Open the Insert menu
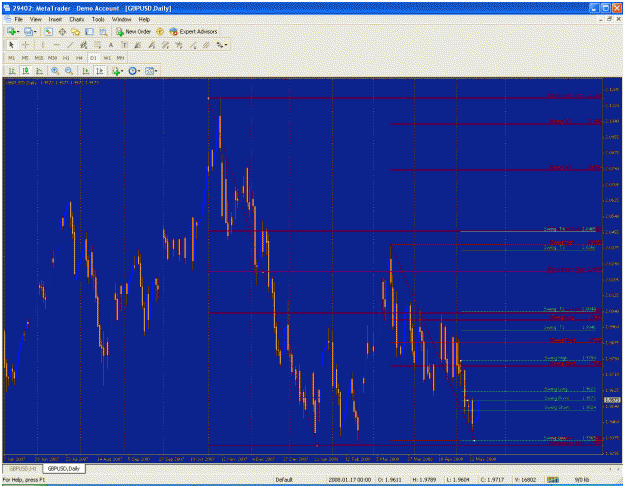The height and width of the screenshot is (486, 625). coord(55,19)
